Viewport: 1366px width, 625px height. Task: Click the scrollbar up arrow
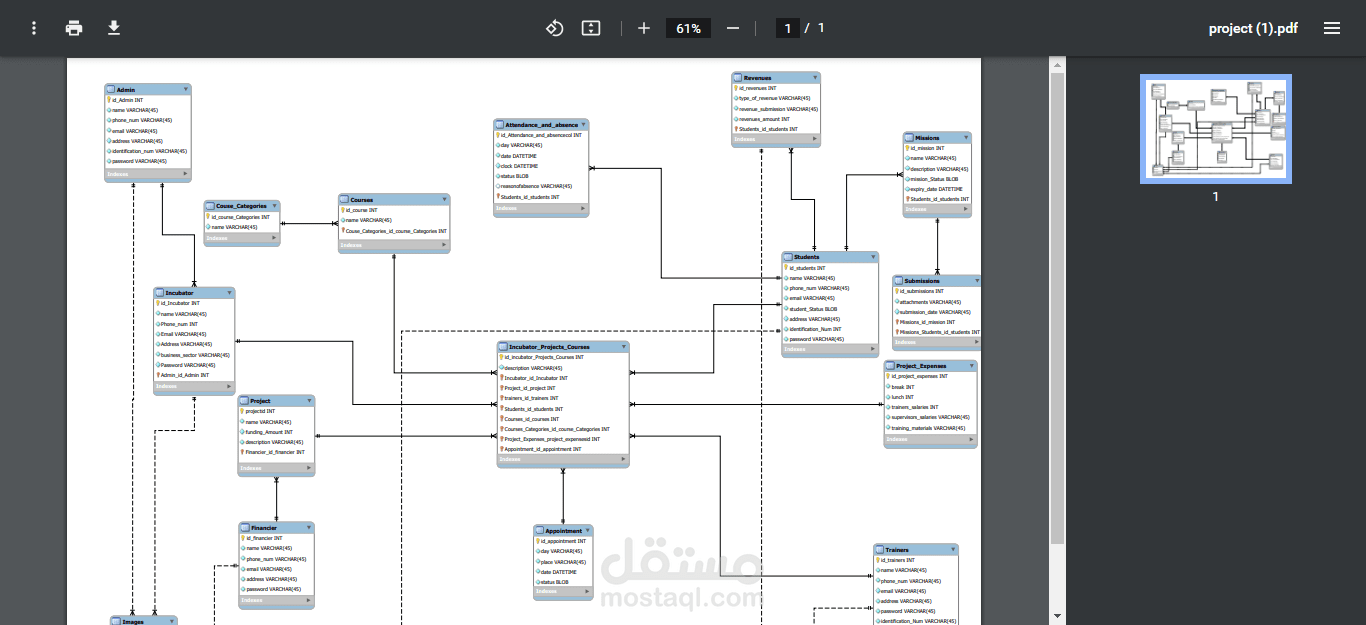tap(1057, 65)
